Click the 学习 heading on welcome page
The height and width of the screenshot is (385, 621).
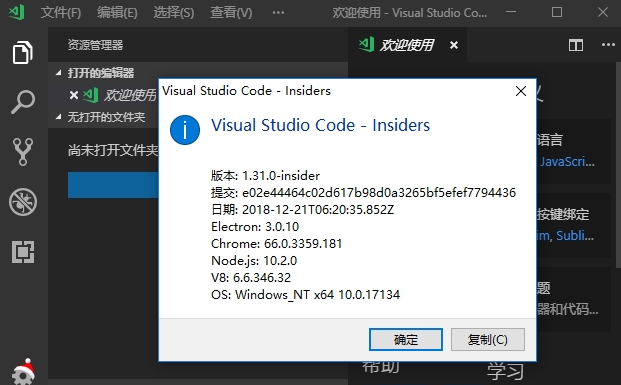click(x=505, y=372)
